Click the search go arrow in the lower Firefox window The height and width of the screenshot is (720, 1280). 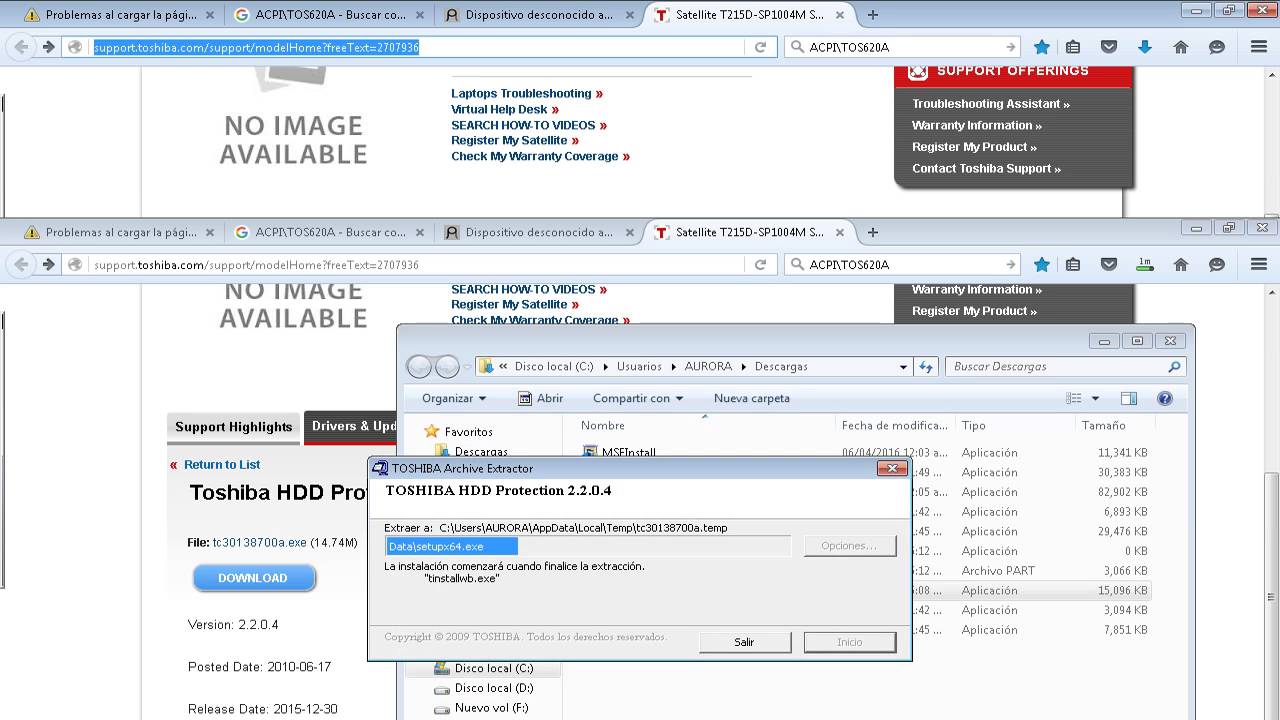tap(1010, 265)
